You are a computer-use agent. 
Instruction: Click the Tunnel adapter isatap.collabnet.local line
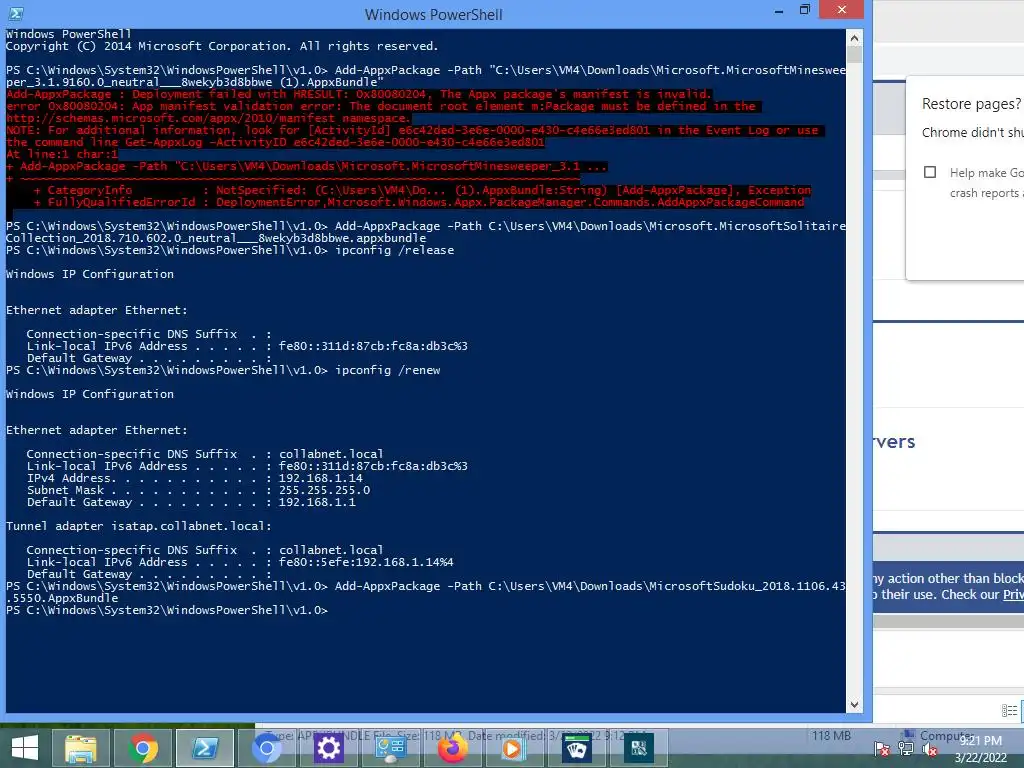point(138,526)
